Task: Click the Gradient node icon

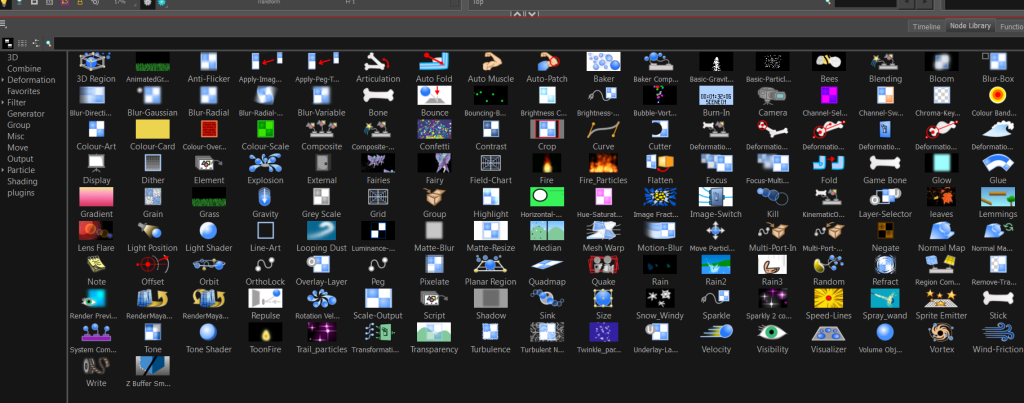Action: click(96, 197)
